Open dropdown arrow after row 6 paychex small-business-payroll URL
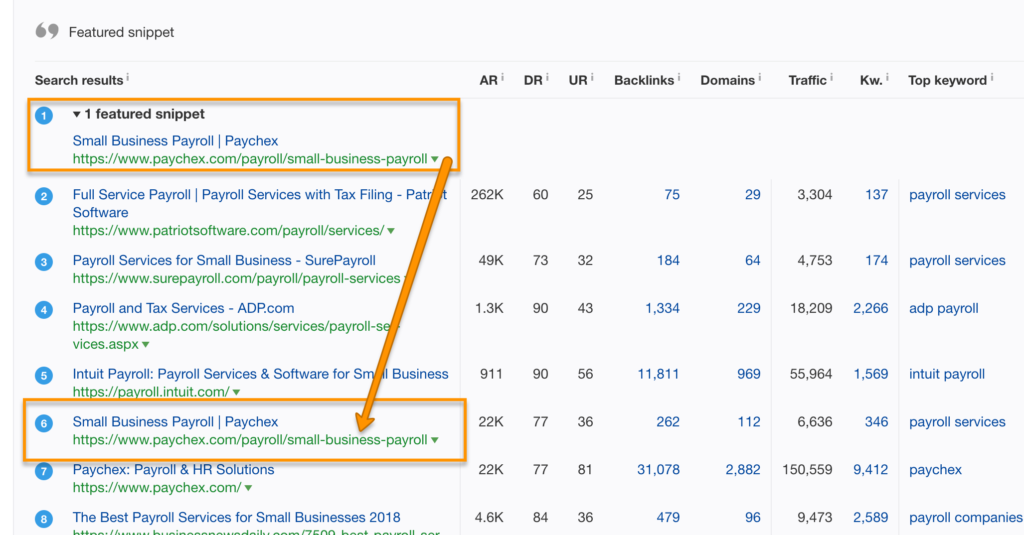Viewport: 1024px width, 535px height. [434, 440]
